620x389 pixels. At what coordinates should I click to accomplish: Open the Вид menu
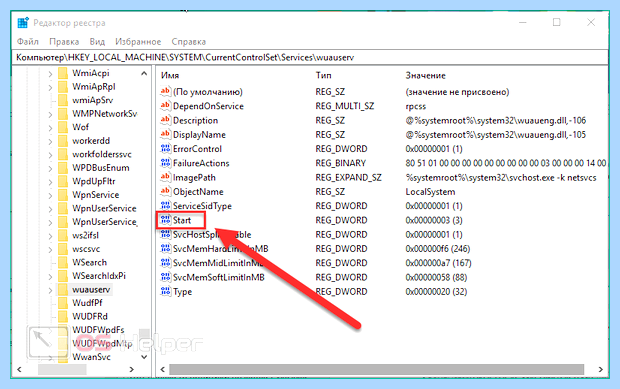tap(97, 42)
